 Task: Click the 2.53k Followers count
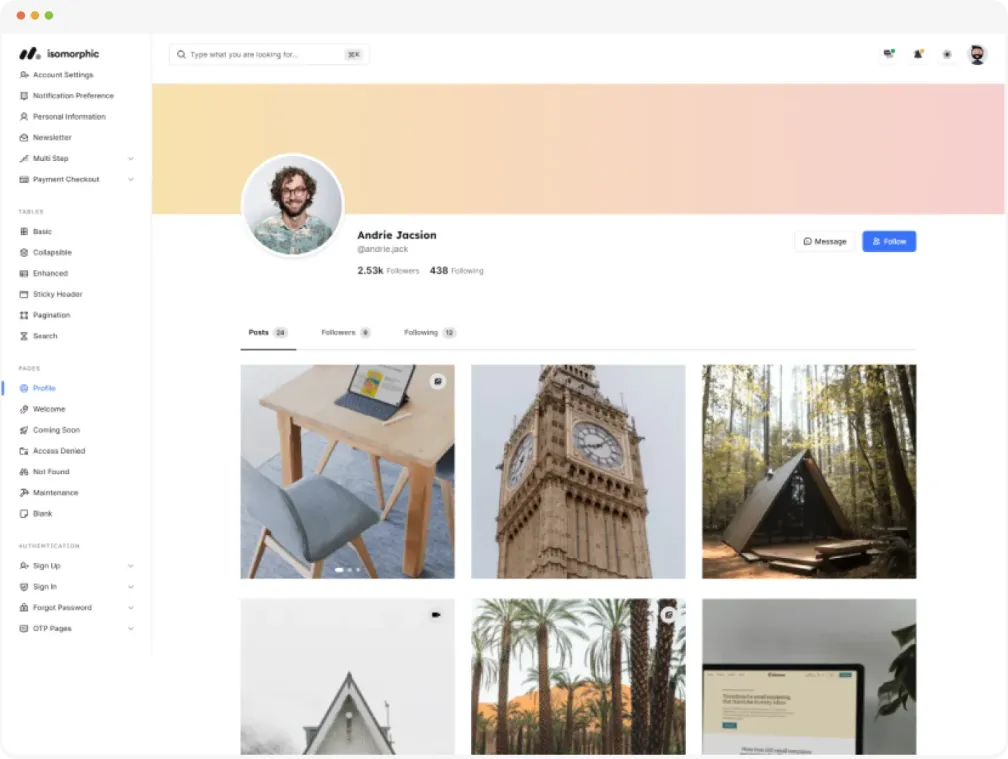[388, 271]
